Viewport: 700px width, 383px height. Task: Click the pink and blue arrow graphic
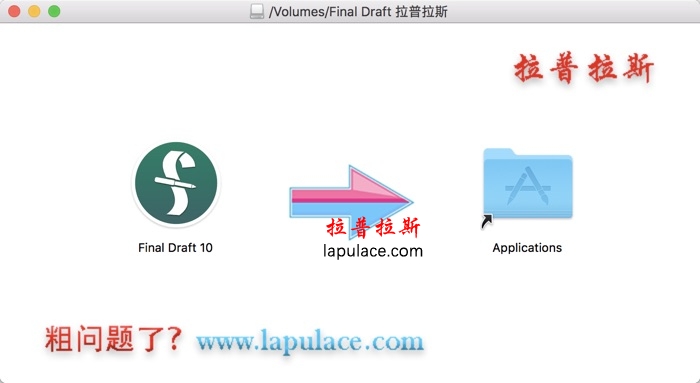[351, 201]
